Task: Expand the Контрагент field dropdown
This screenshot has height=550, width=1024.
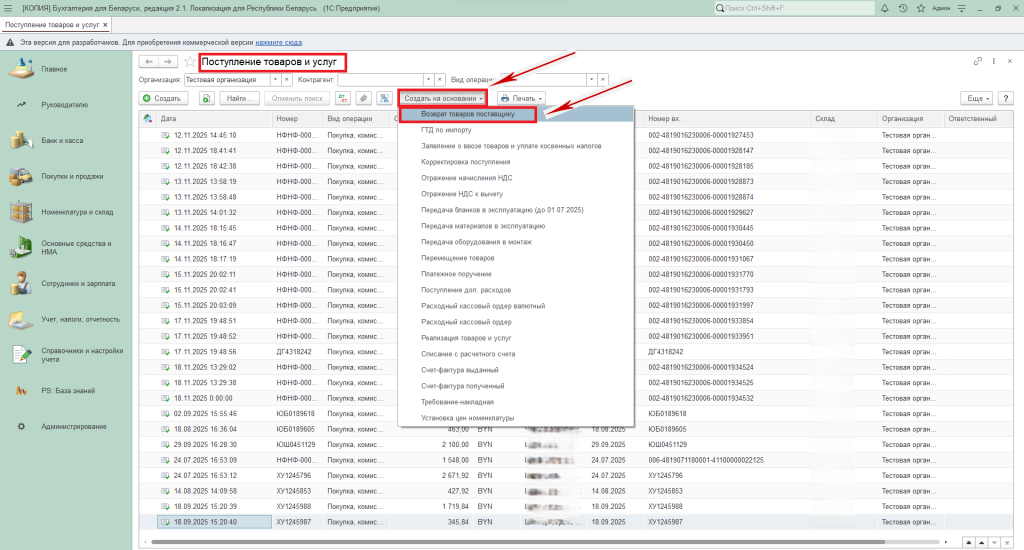Action: (x=429, y=79)
